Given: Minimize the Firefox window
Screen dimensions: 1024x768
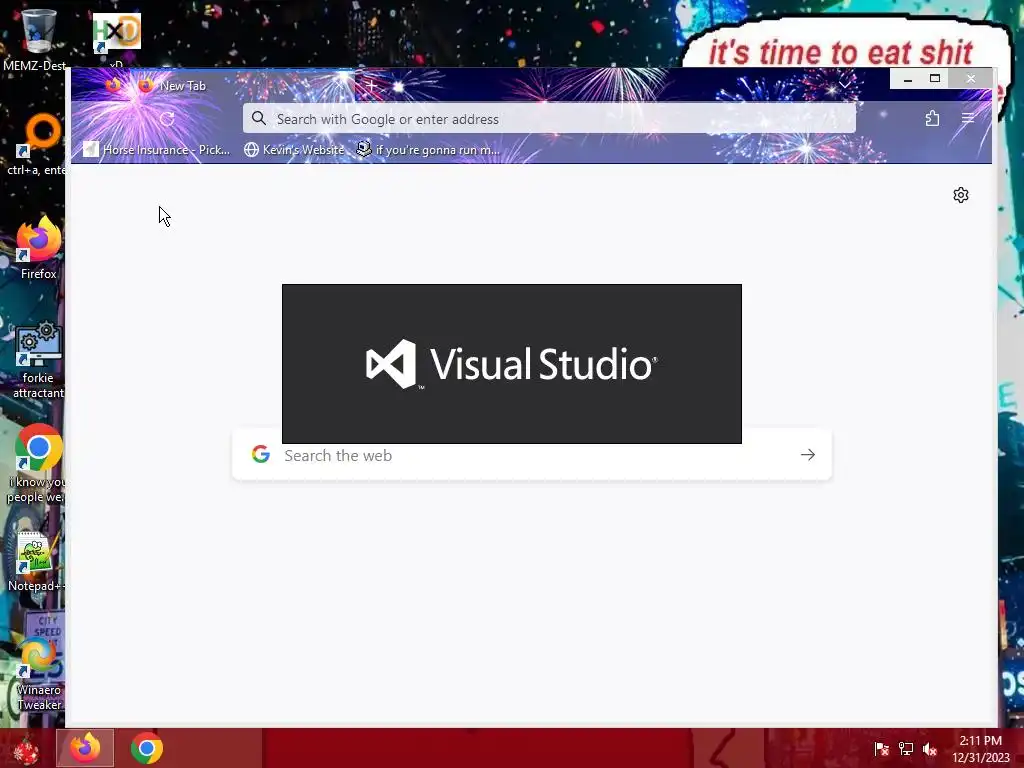Looking at the screenshot, I should (x=908, y=79).
